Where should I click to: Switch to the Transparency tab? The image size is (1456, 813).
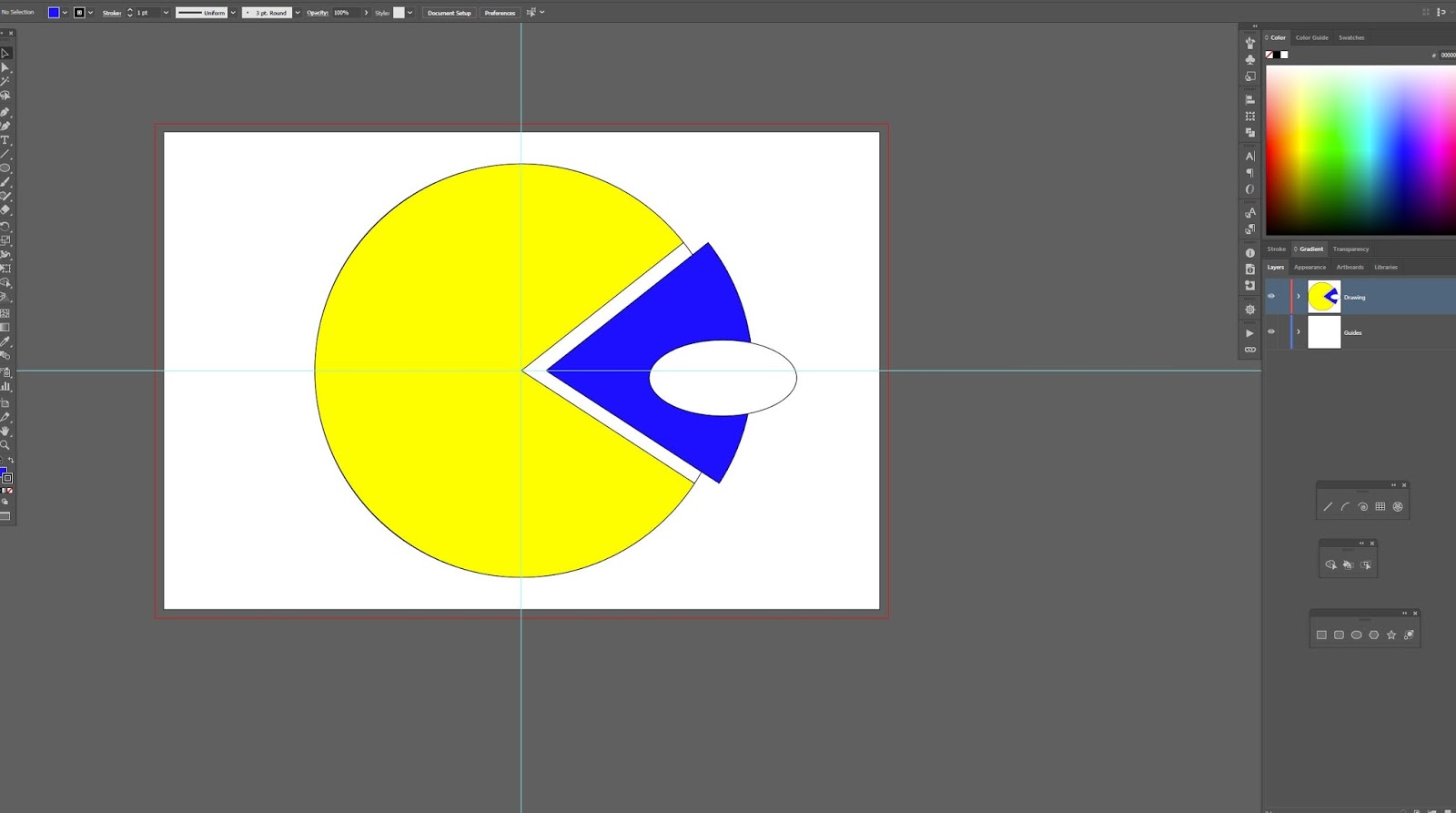1350,249
